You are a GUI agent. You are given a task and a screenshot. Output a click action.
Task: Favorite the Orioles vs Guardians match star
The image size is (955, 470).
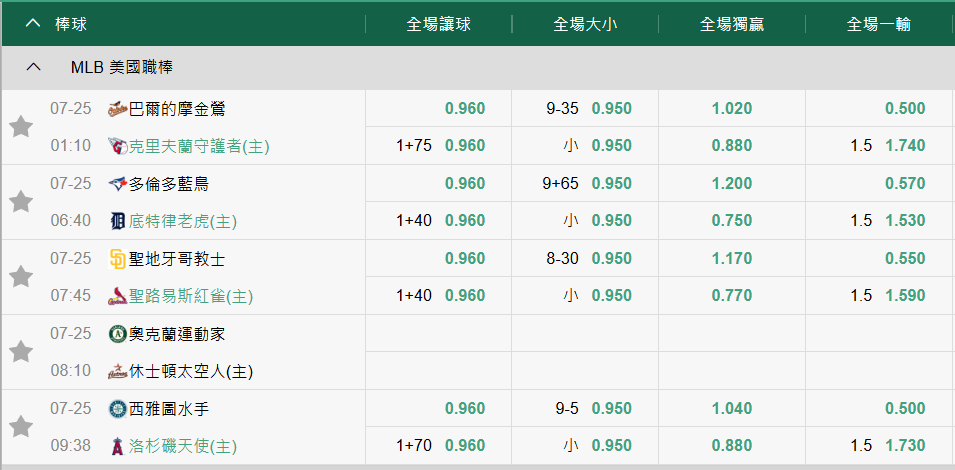point(21,127)
